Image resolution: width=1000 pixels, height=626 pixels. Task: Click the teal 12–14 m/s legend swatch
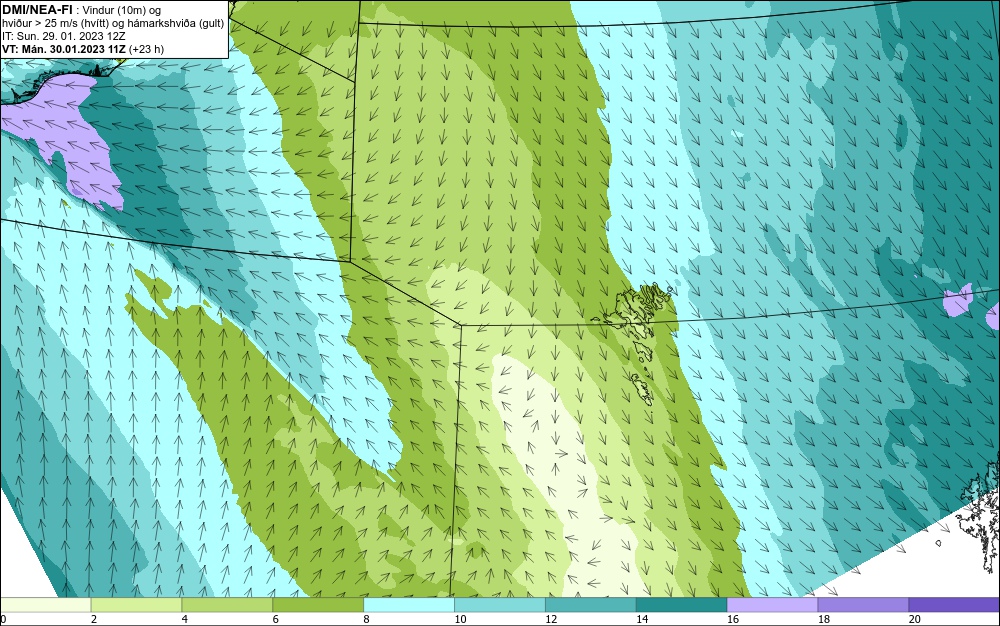[x=591, y=604]
